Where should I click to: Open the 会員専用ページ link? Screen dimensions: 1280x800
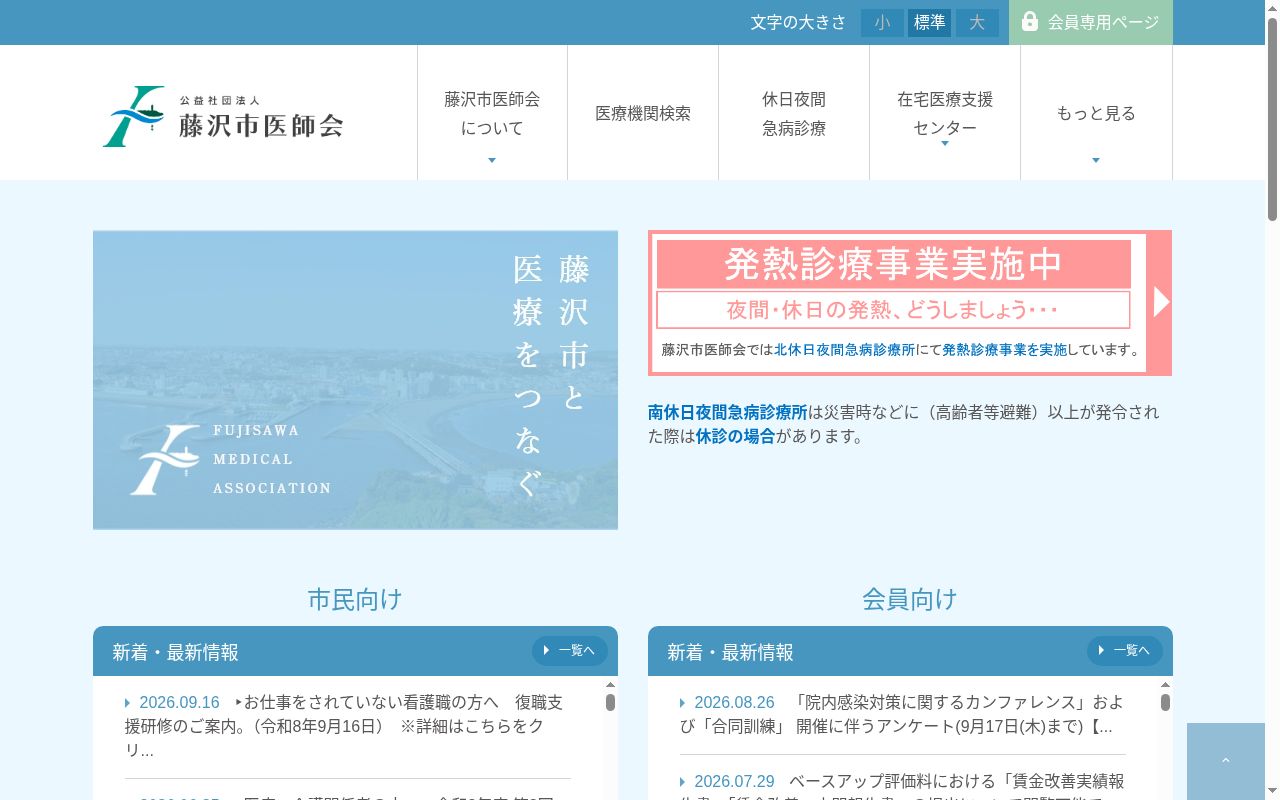pos(1091,22)
